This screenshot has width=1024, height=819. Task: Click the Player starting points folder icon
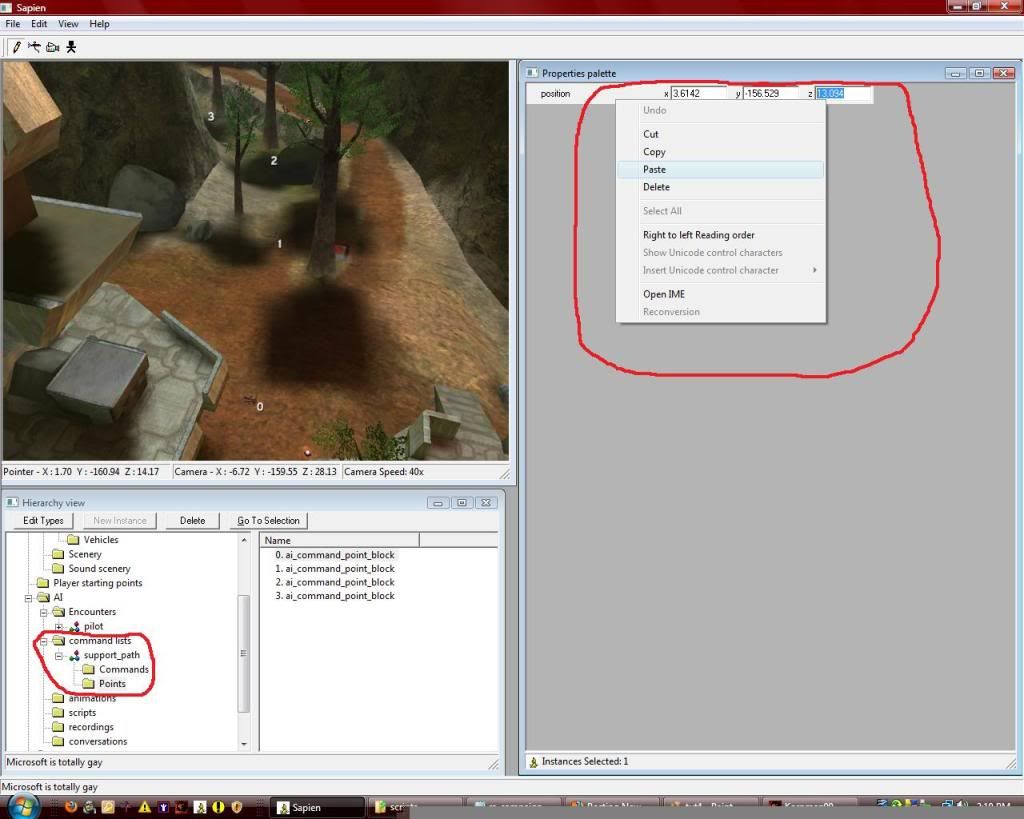43,583
